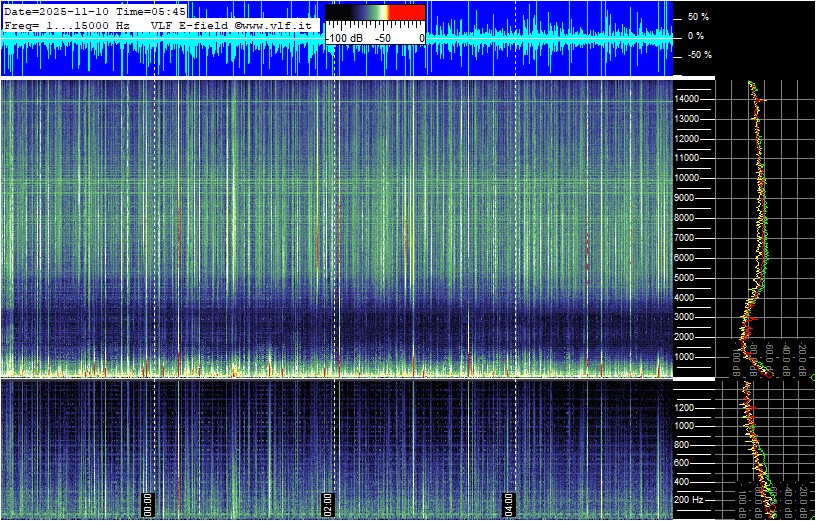Click the -50 label on the color scale
The height and width of the screenshot is (521, 816).
[x=382, y=37]
